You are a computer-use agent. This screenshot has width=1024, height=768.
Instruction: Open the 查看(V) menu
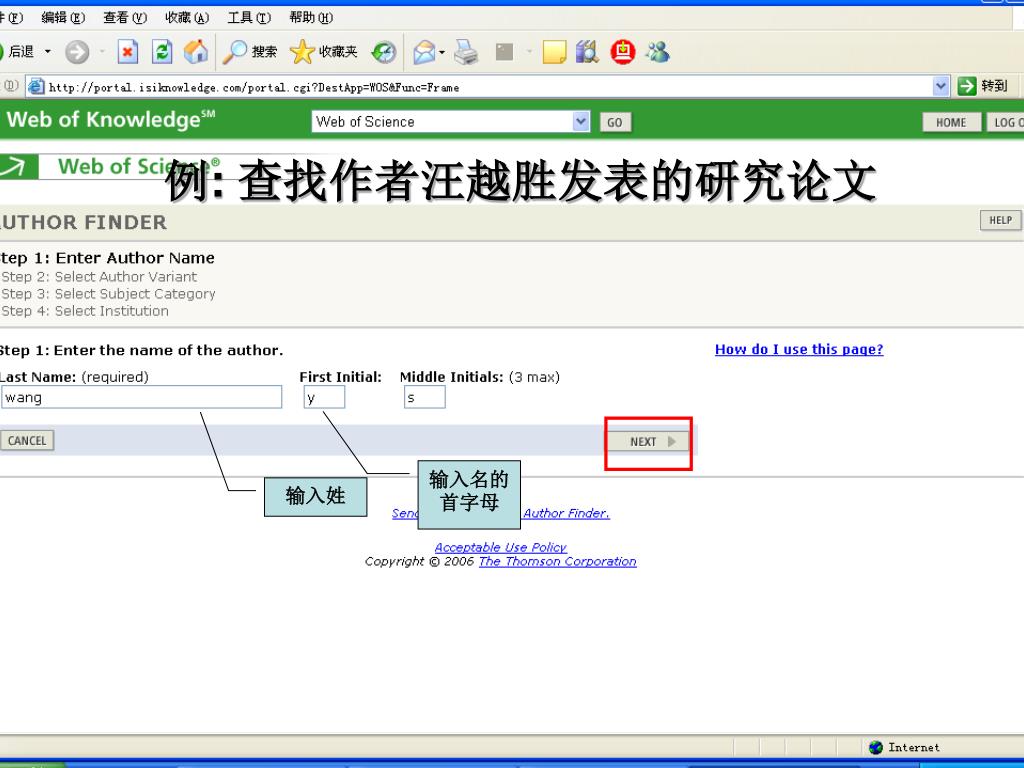tap(125, 18)
